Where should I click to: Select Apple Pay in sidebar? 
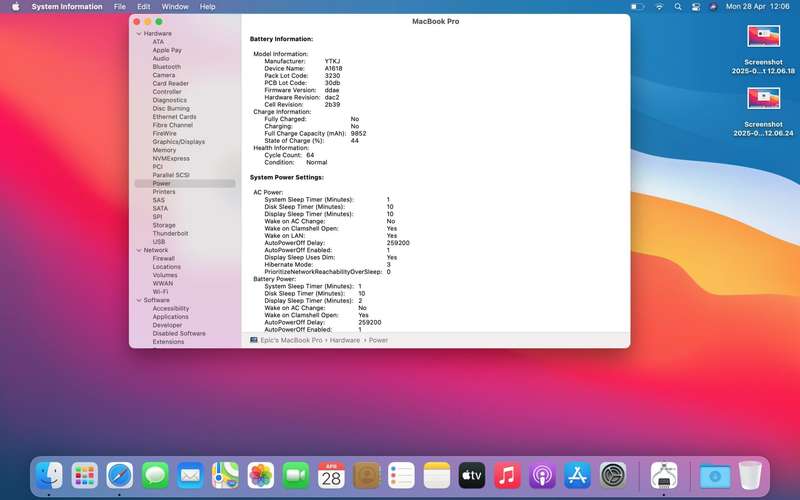click(167, 50)
